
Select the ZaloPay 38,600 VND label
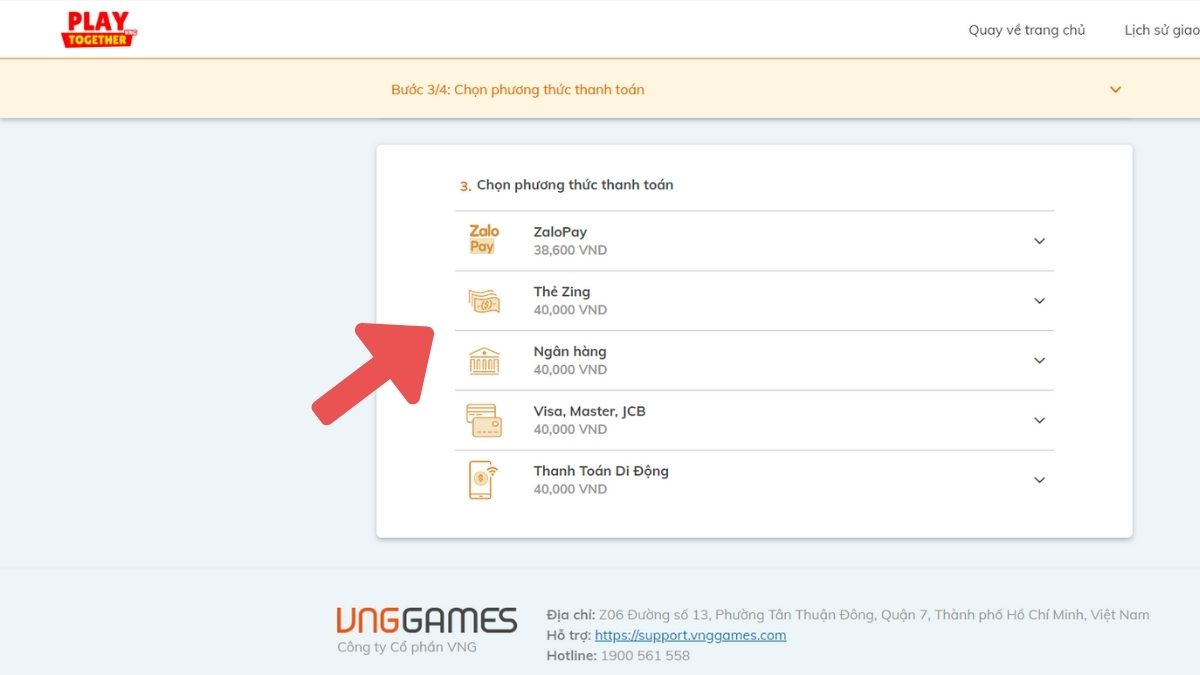pyautogui.click(x=570, y=241)
